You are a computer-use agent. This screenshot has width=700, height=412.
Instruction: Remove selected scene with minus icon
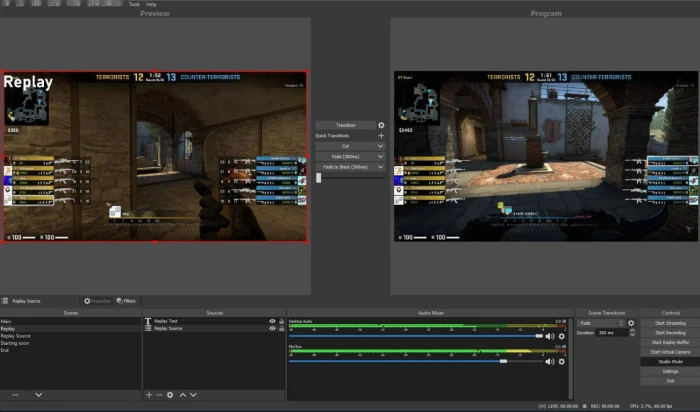pyautogui.click(x=15, y=395)
